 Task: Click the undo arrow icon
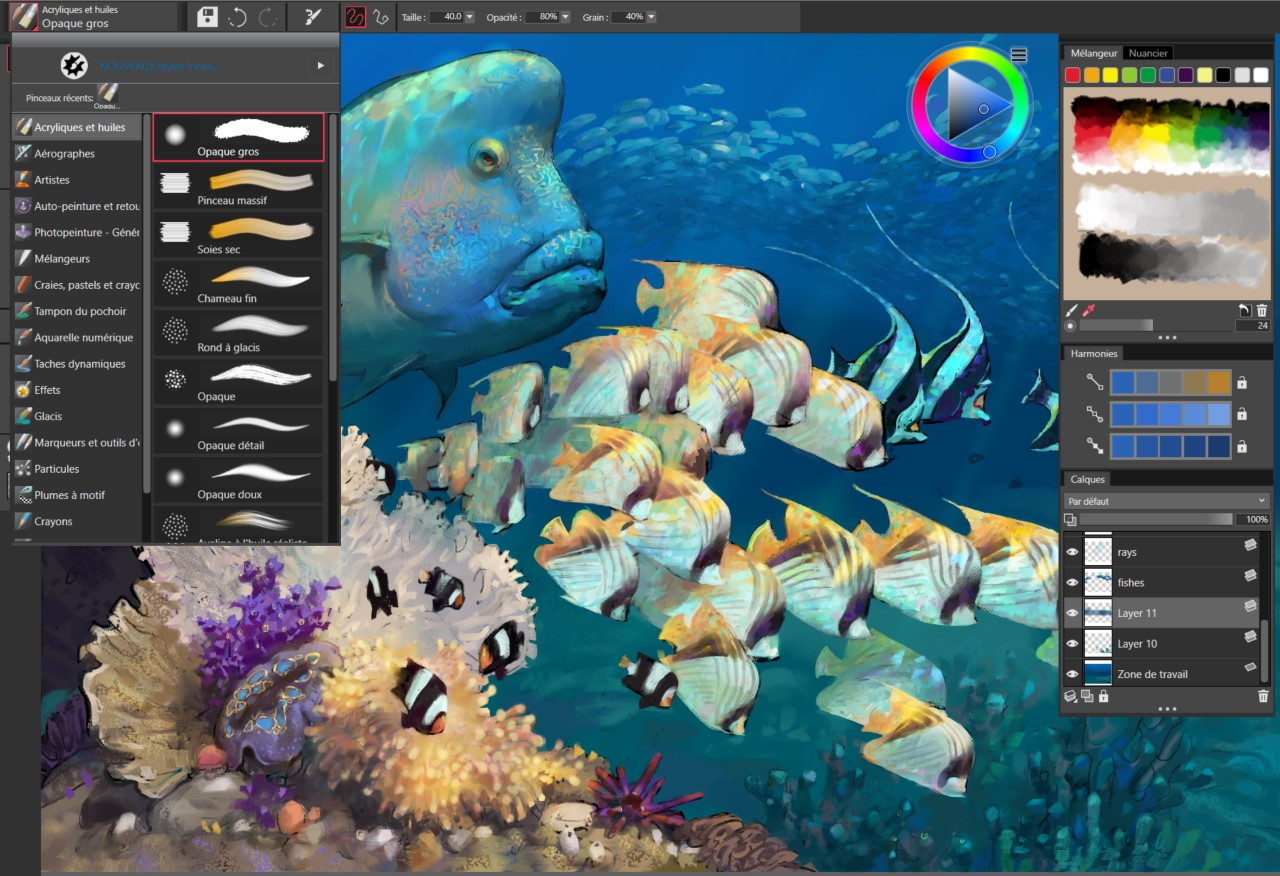pos(237,17)
